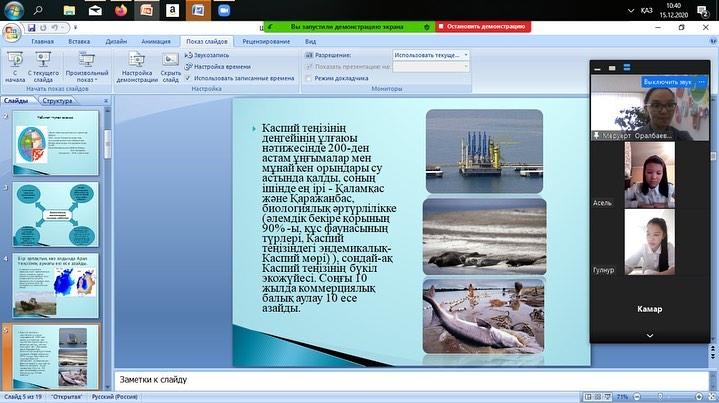Expand more video participants chevron in Zoom panel
The image size is (719, 403).
point(650,335)
